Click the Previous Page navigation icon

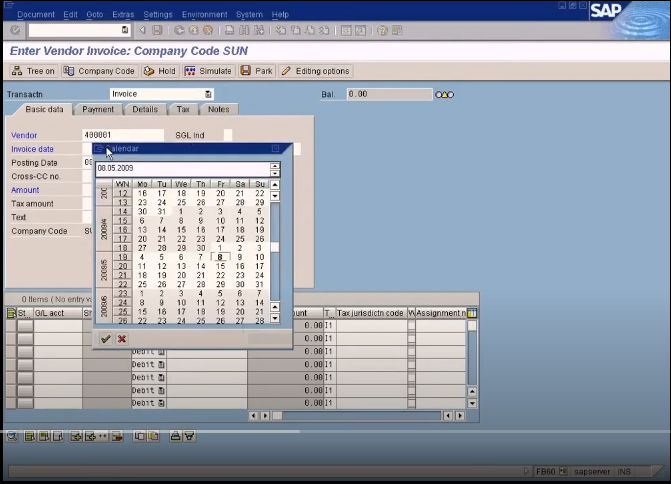(295, 30)
